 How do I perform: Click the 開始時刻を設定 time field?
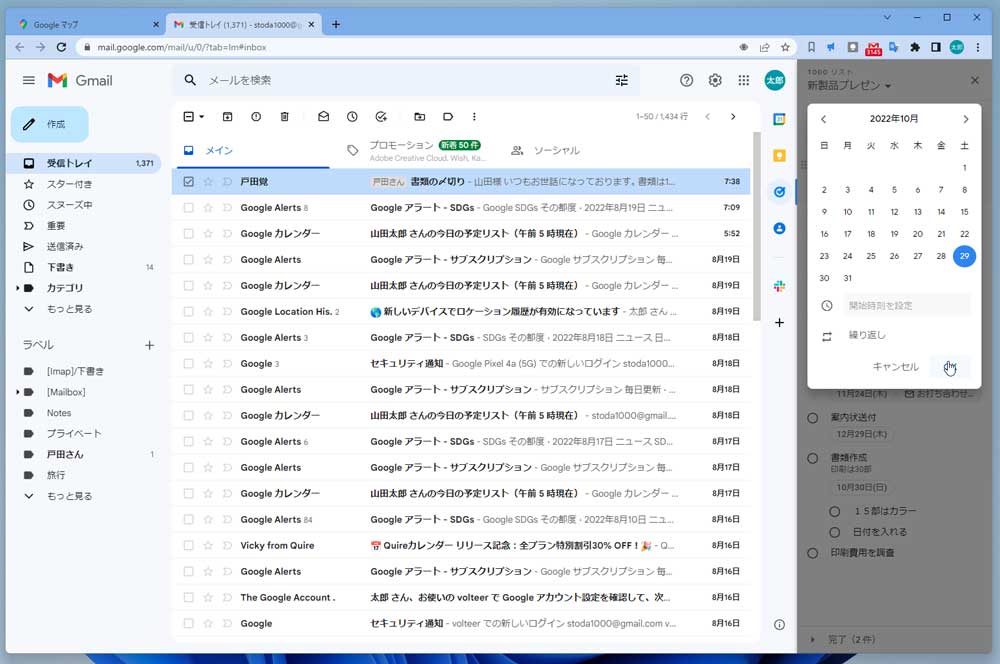pos(906,306)
